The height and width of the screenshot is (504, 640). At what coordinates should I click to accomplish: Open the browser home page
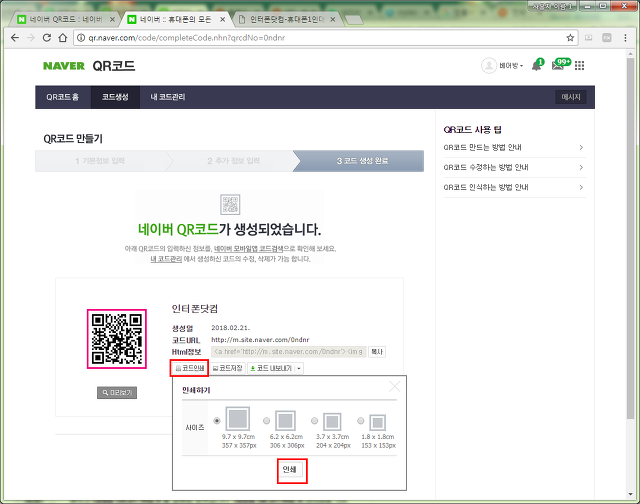[x=62, y=38]
